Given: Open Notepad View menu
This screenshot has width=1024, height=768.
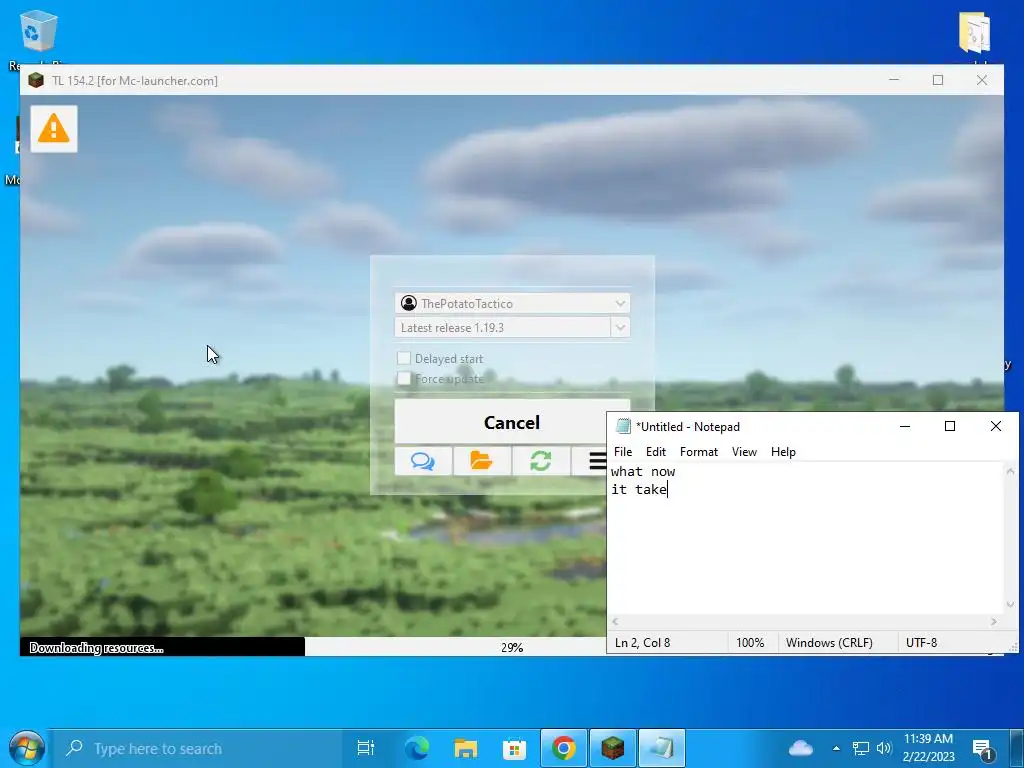Looking at the screenshot, I should 744,452.
